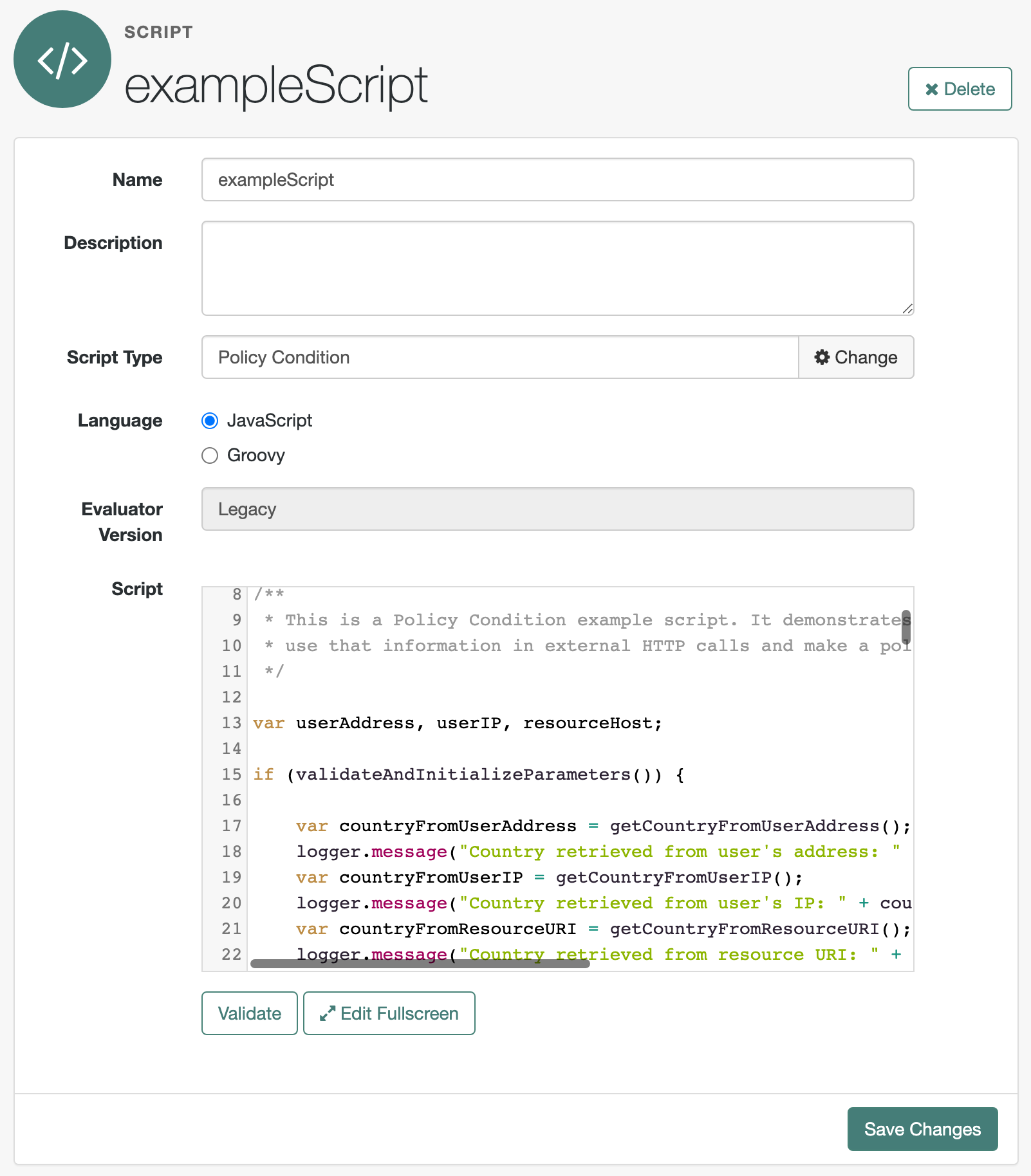The image size is (1031, 1176).
Task: Click the expand arrows on Edit Fullscreen
Action: 329,1013
